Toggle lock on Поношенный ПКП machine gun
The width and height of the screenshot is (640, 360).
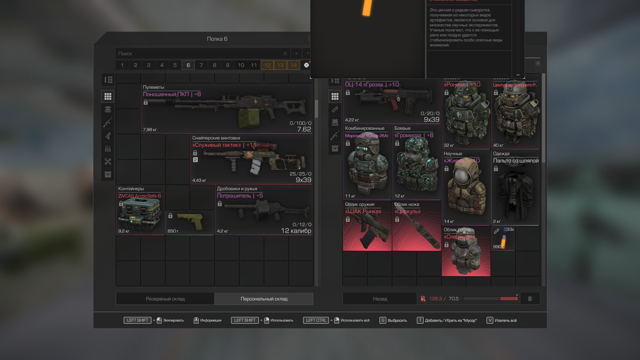[x=145, y=102]
